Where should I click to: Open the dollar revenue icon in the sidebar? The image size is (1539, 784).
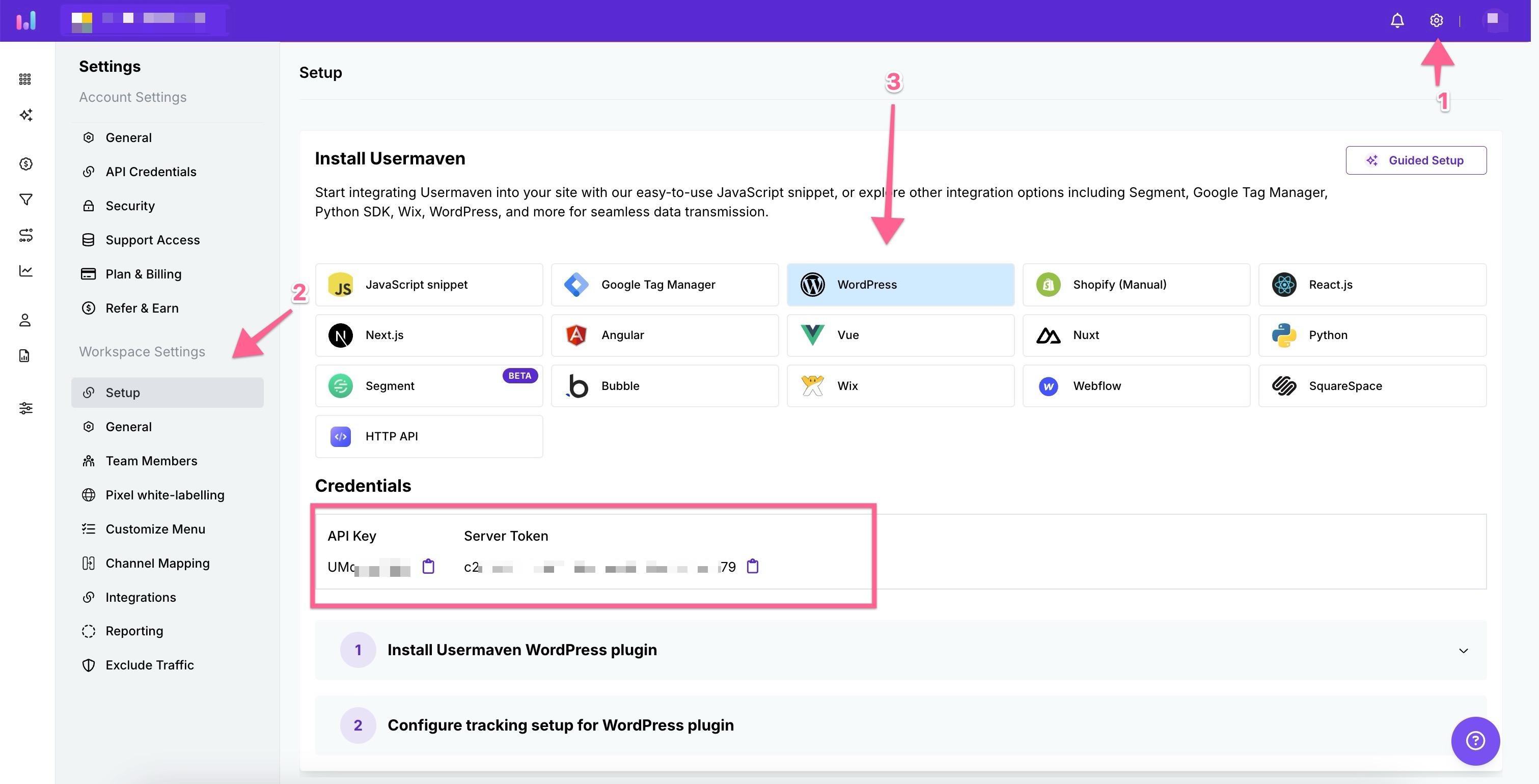tap(25, 163)
